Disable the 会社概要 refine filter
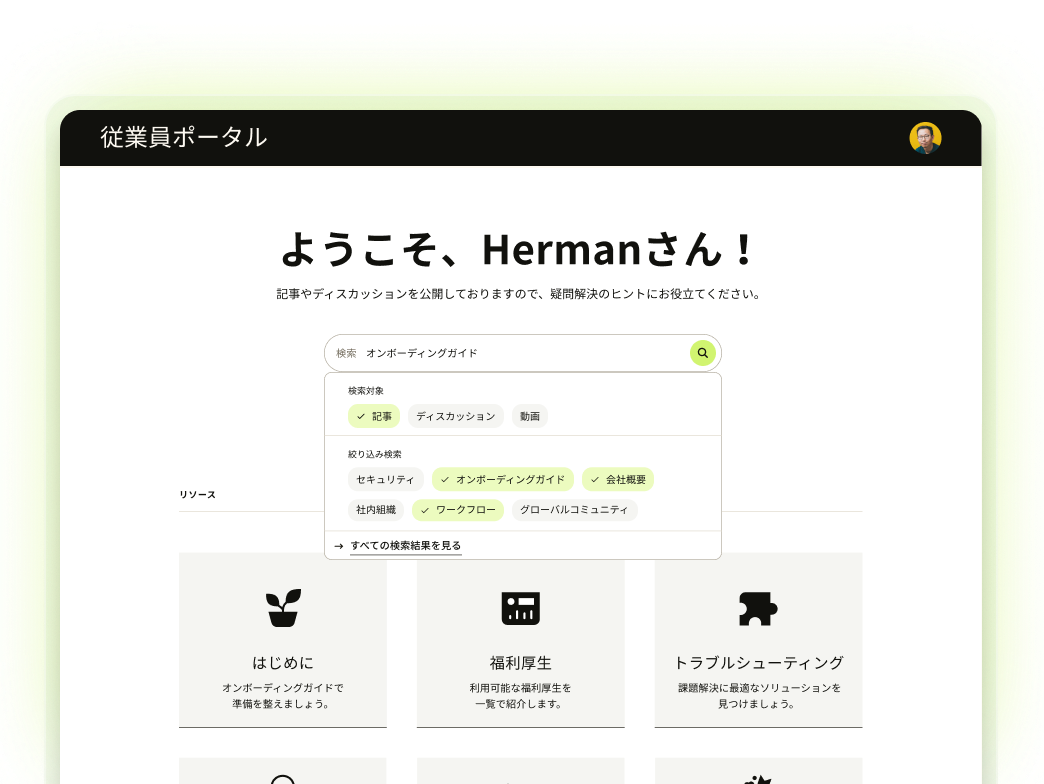1044x784 pixels. click(618, 479)
